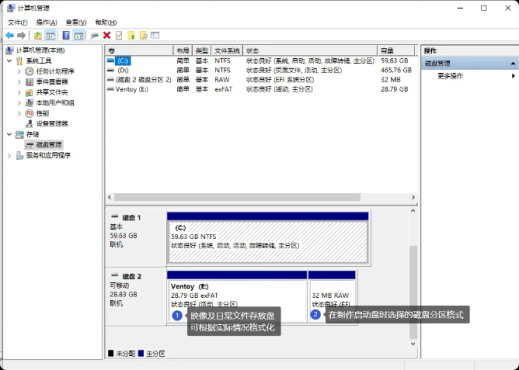Select the 磁盘 2 removable disk label box

tap(136, 296)
